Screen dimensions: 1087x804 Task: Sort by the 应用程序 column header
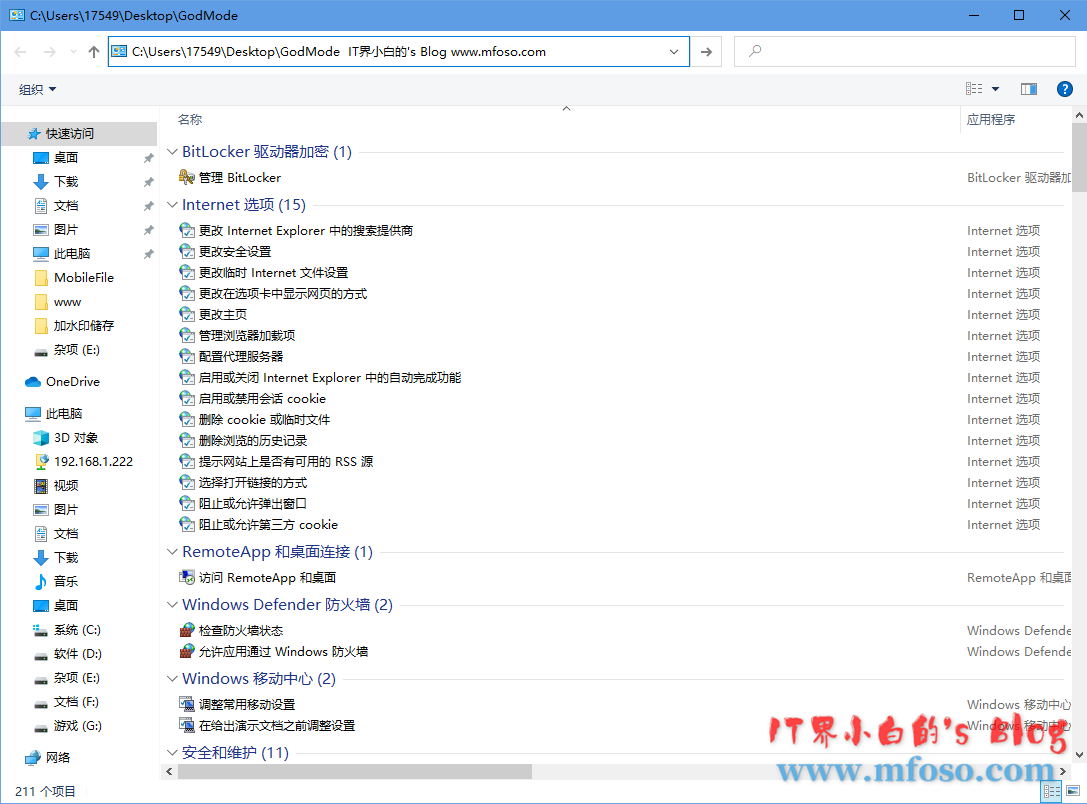point(991,119)
